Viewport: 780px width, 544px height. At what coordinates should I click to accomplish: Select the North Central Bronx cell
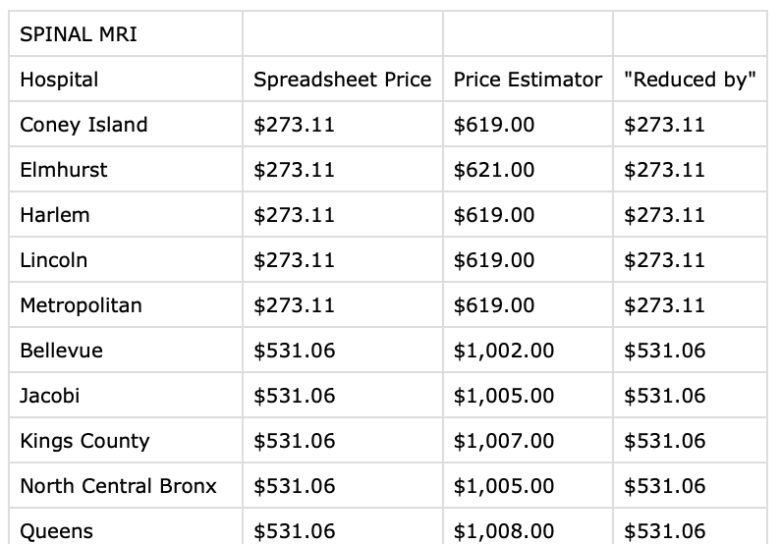(x=126, y=486)
